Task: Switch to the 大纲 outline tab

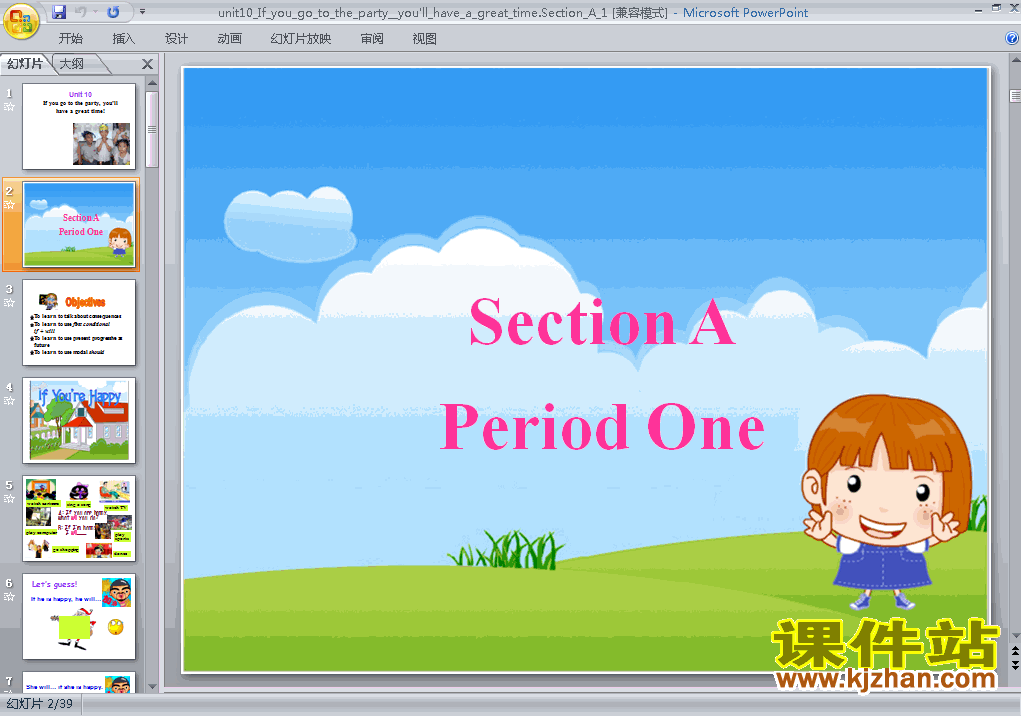Action: [72, 64]
